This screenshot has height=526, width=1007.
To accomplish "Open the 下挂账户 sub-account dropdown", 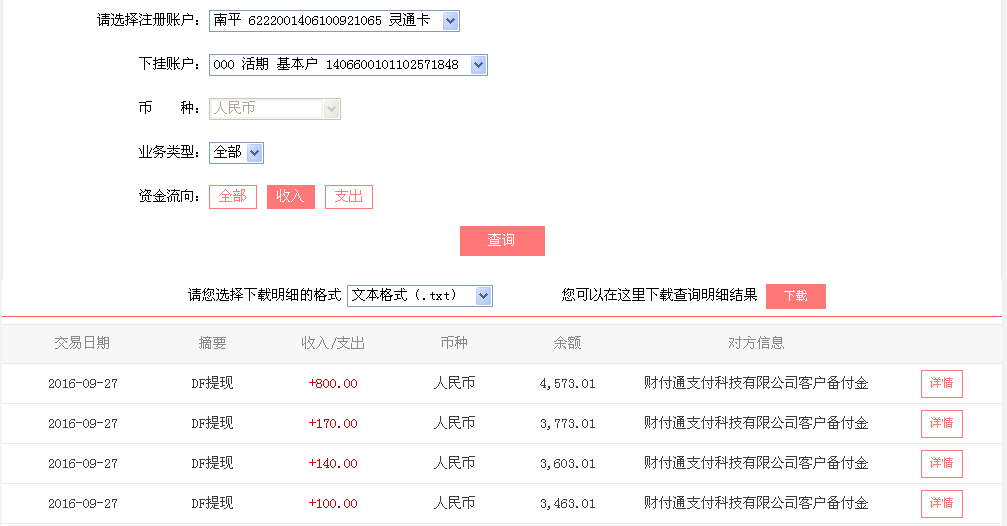I will [x=348, y=64].
